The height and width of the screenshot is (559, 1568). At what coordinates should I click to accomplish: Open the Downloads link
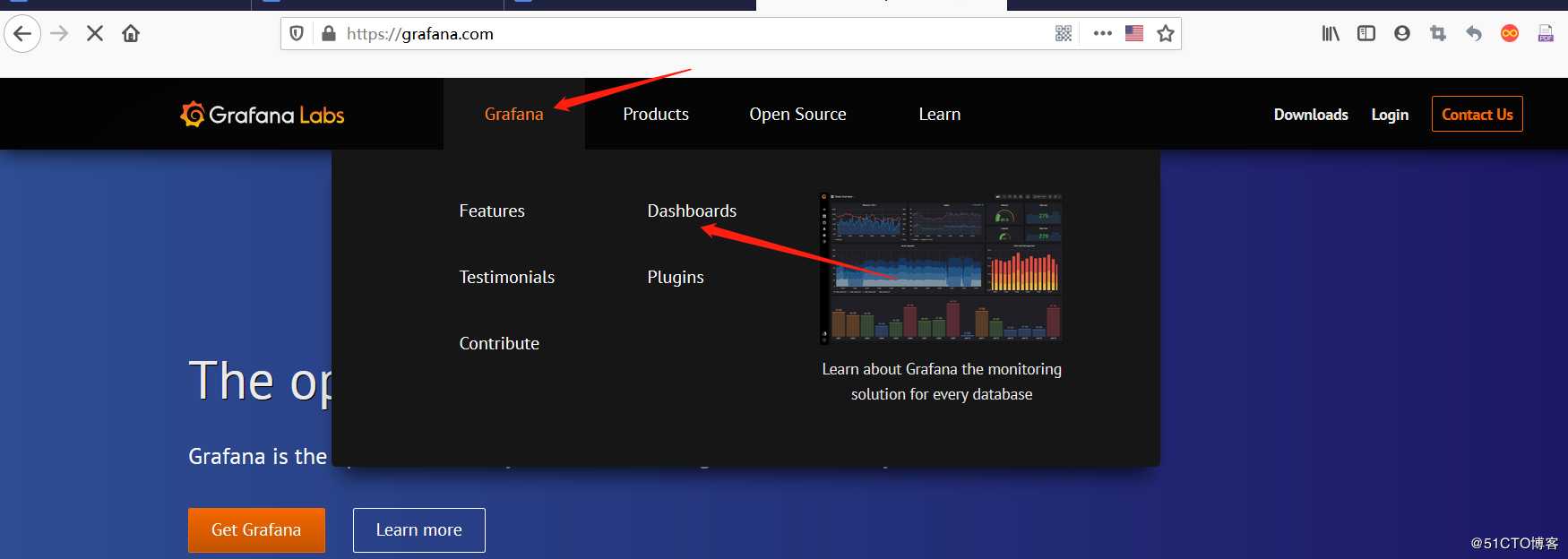1311,115
